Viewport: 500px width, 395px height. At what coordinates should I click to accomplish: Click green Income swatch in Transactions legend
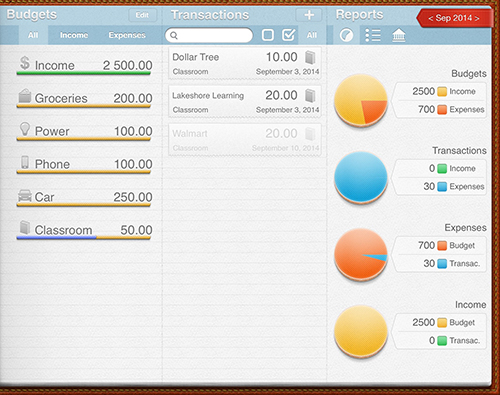(x=442, y=169)
